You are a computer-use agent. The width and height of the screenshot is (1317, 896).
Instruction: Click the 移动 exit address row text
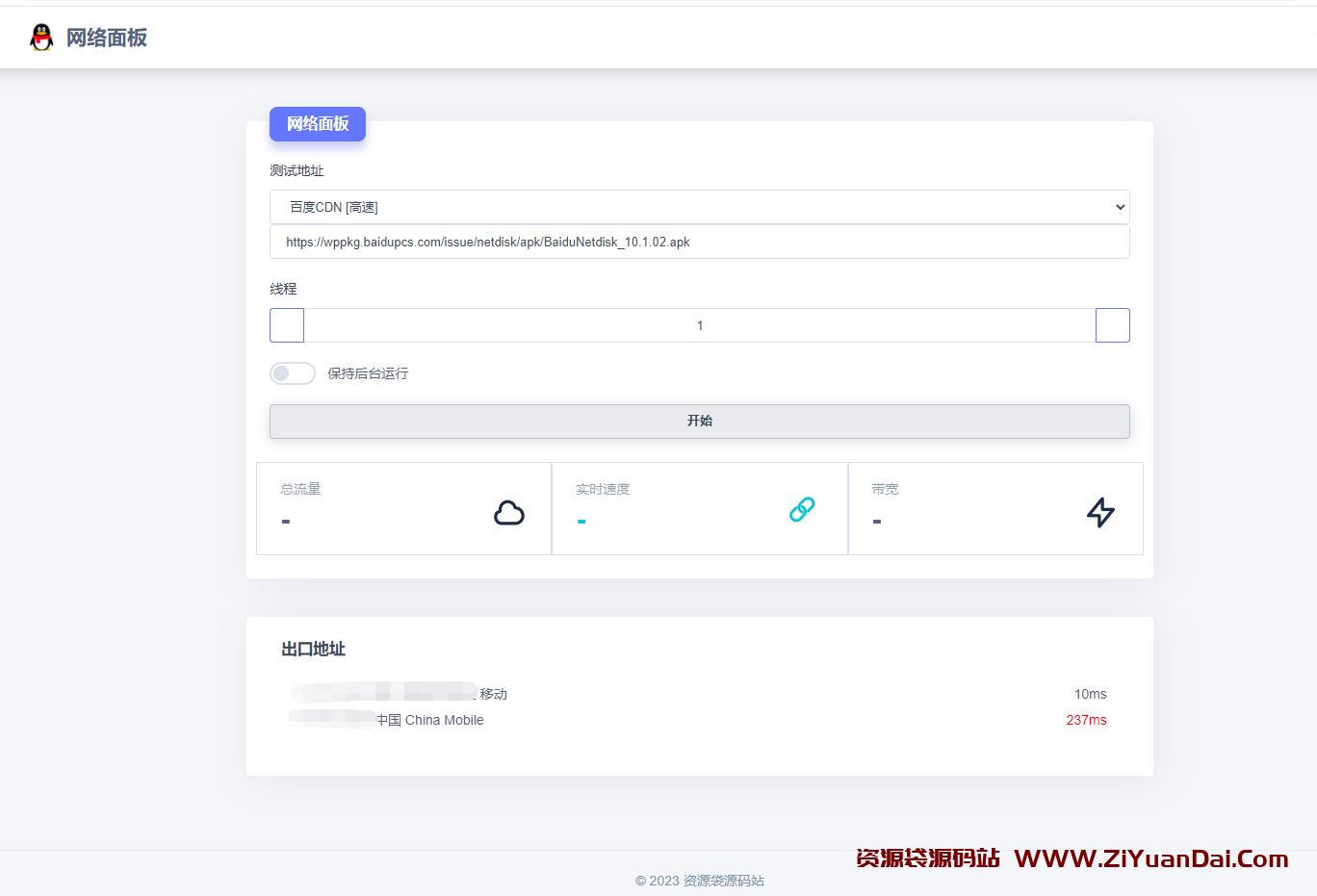pos(493,694)
